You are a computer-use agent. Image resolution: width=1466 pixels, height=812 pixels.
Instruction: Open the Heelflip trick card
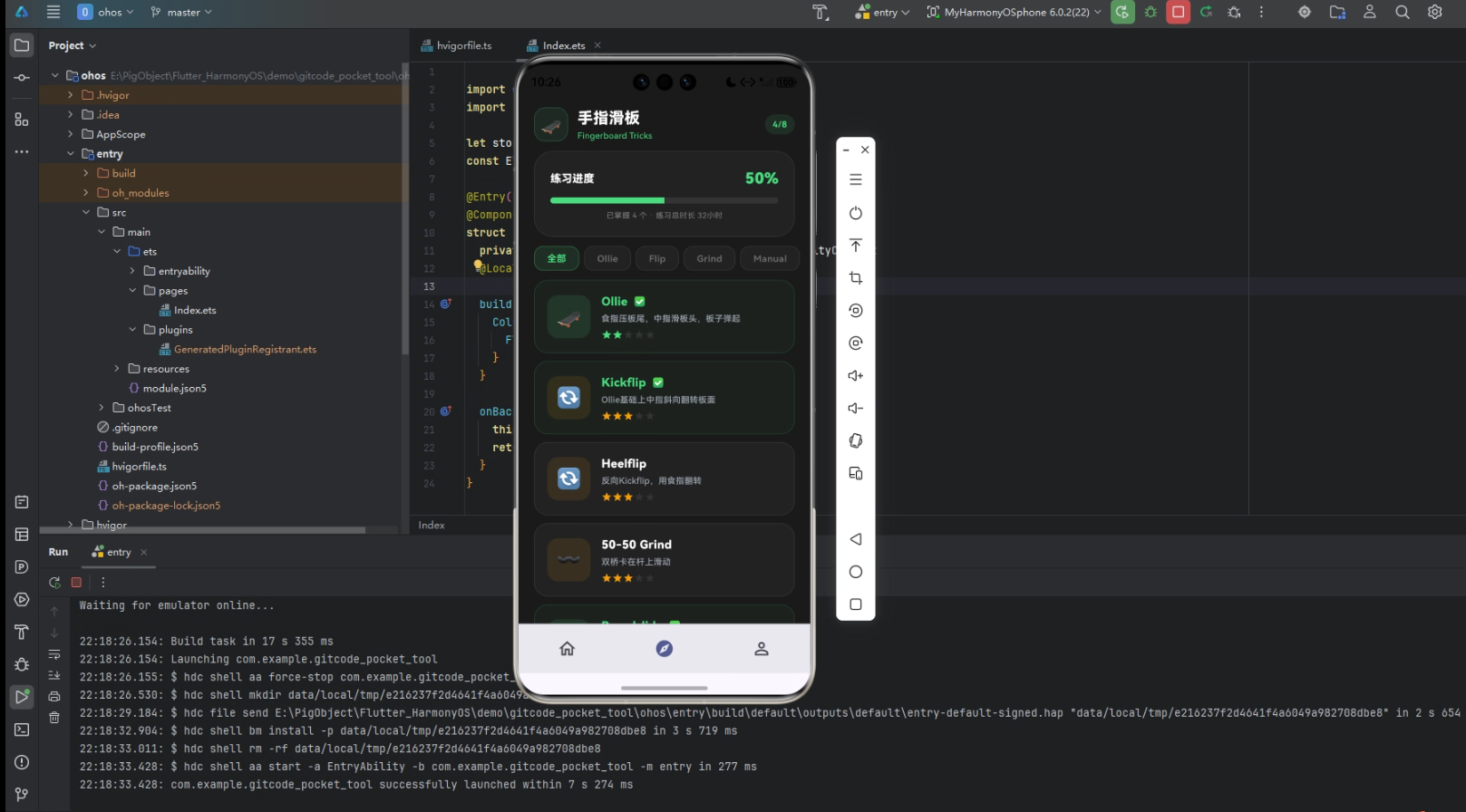pyautogui.click(x=664, y=478)
